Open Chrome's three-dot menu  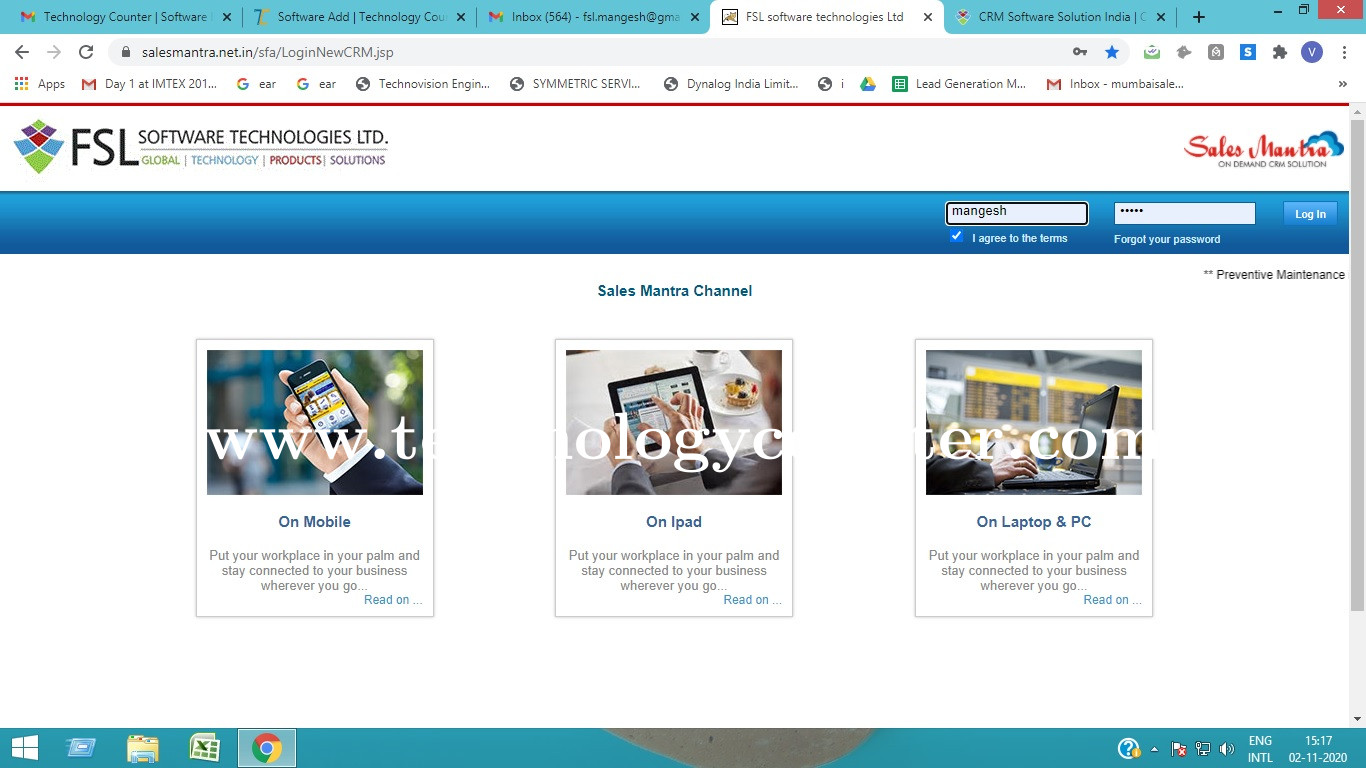pos(1343,52)
